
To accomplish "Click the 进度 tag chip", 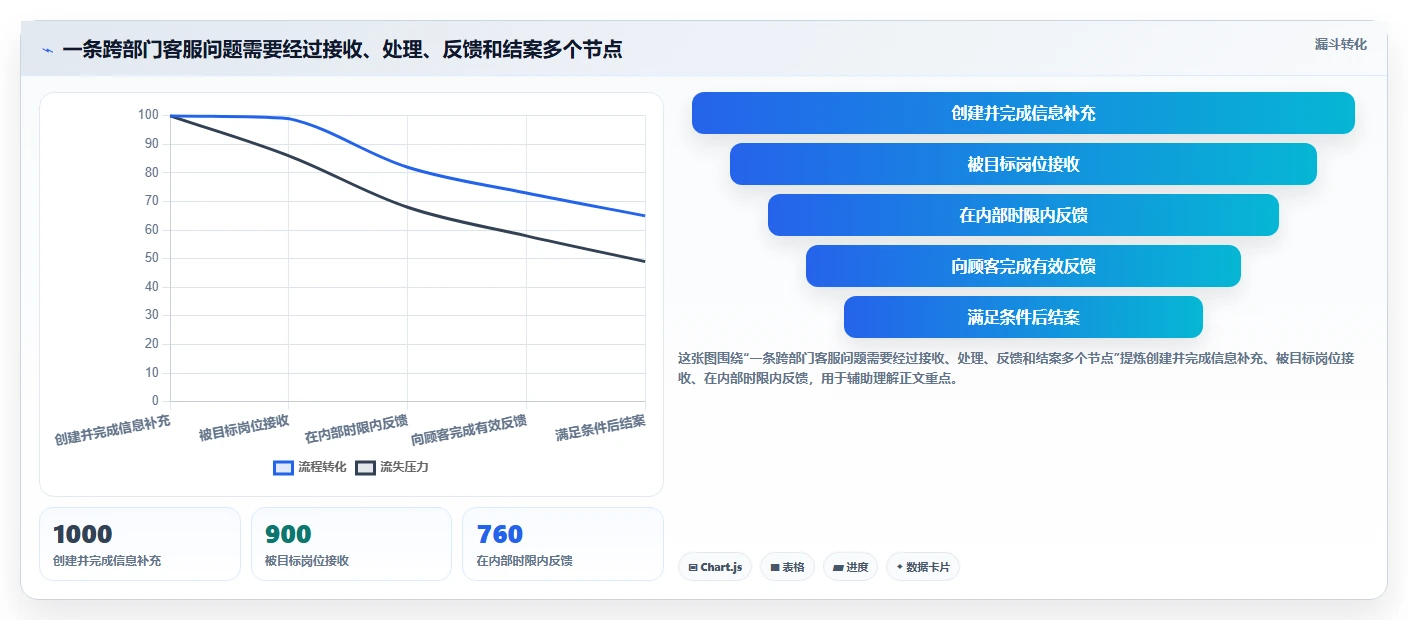I will click(x=850, y=567).
